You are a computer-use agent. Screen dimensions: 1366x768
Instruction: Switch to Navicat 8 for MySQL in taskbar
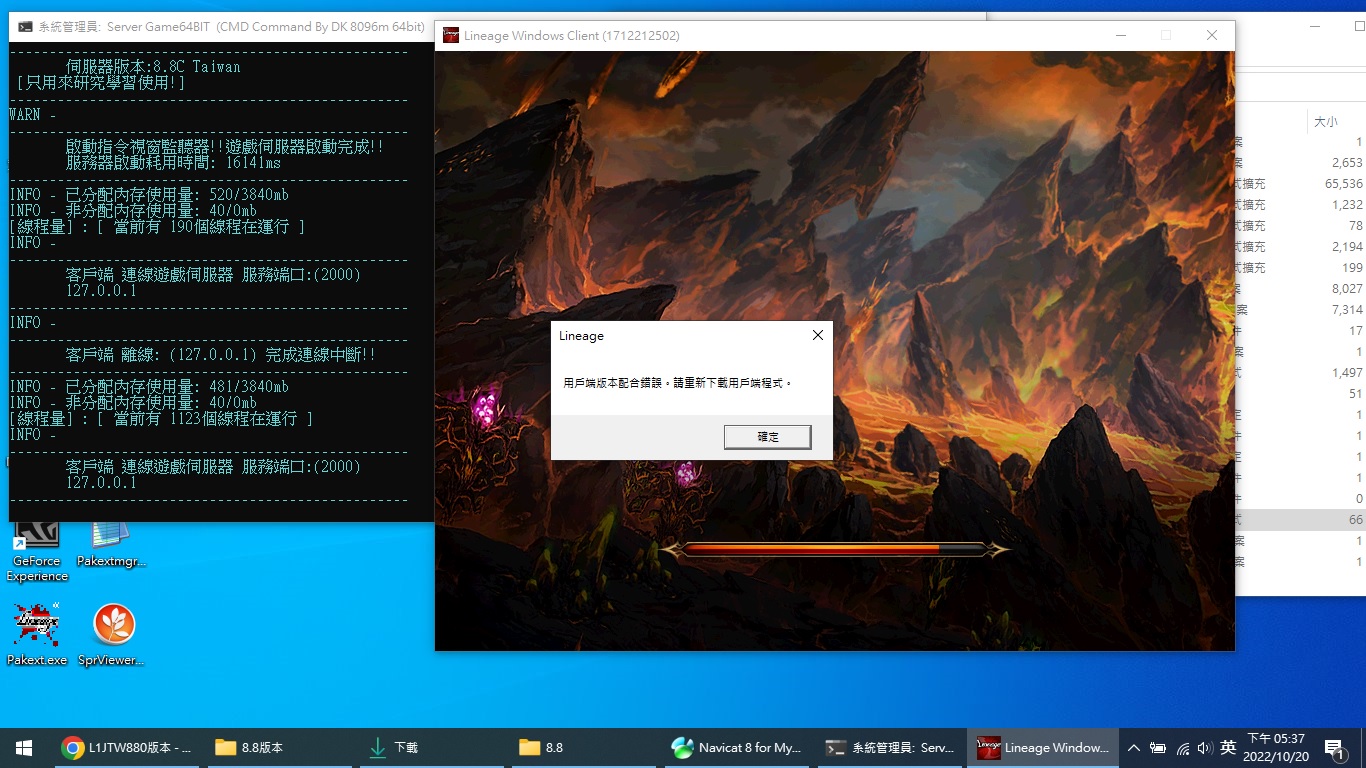coord(735,748)
